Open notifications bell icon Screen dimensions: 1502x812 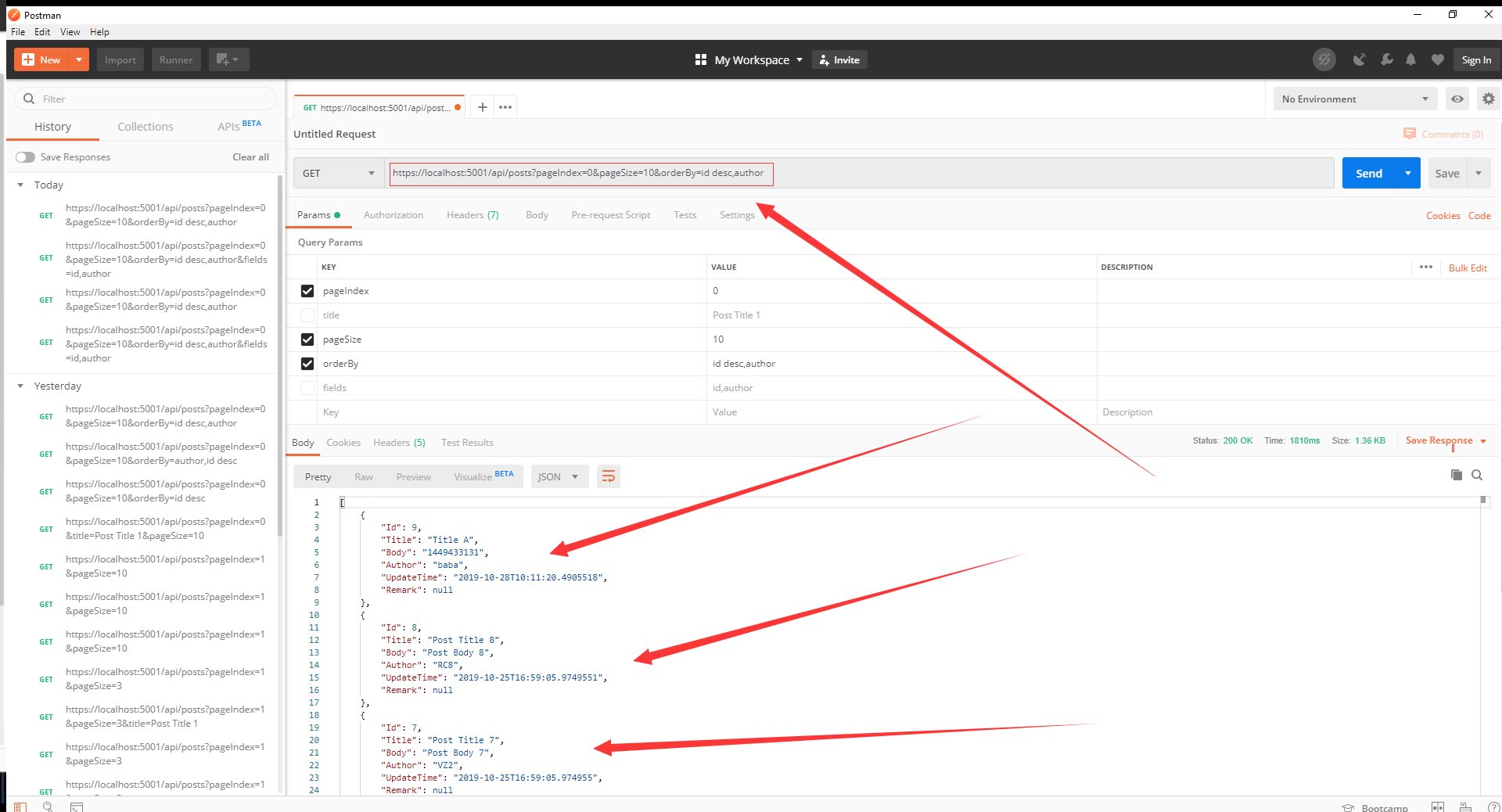point(1411,59)
